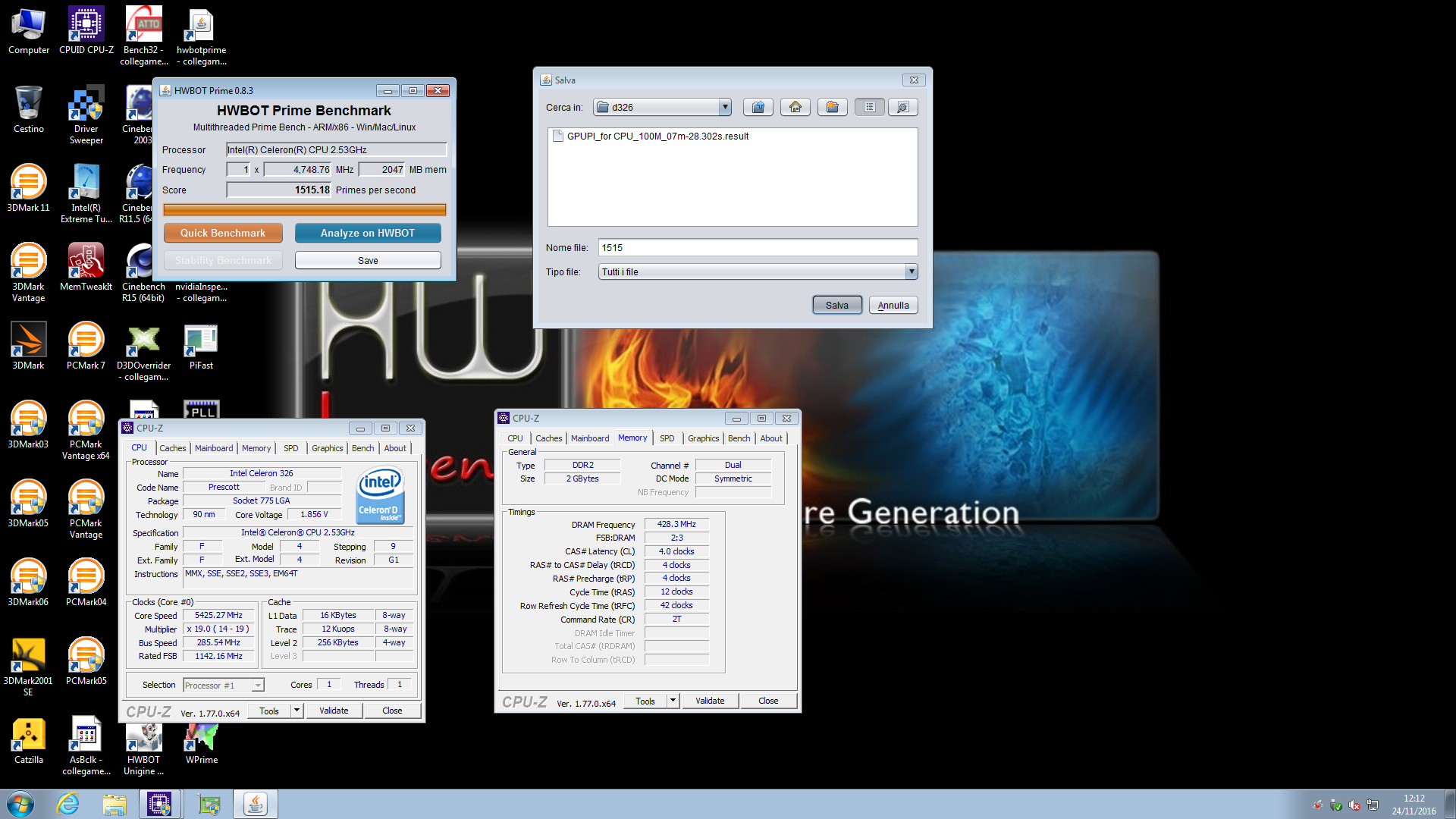Create new folder in Salva dialog

click(833, 107)
